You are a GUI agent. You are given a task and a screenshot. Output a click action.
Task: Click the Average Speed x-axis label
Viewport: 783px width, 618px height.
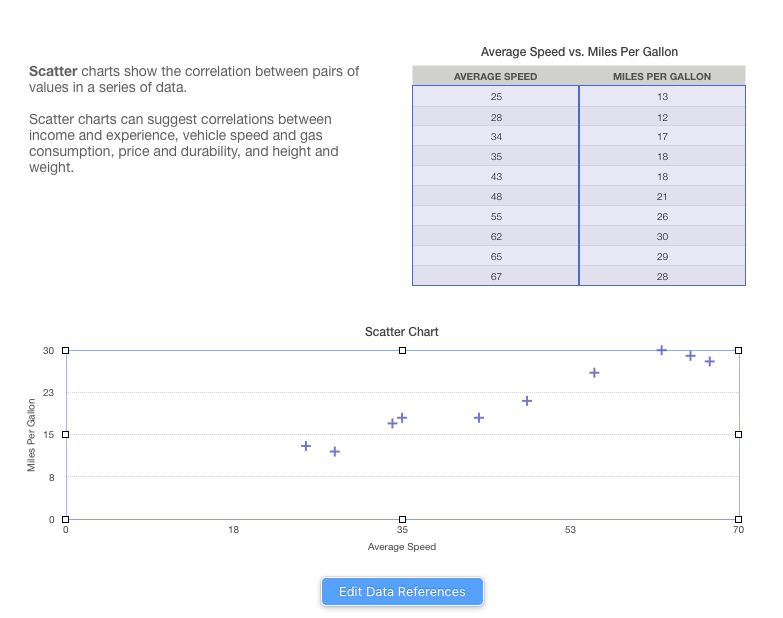tap(402, 547)
